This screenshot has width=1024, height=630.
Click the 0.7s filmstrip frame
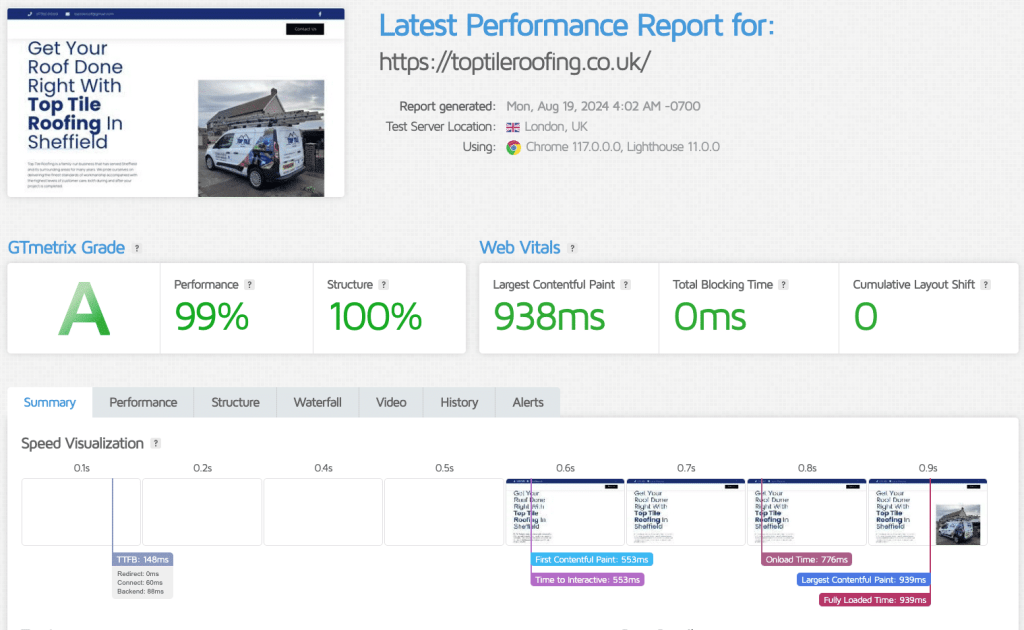(x=686, y=512)
